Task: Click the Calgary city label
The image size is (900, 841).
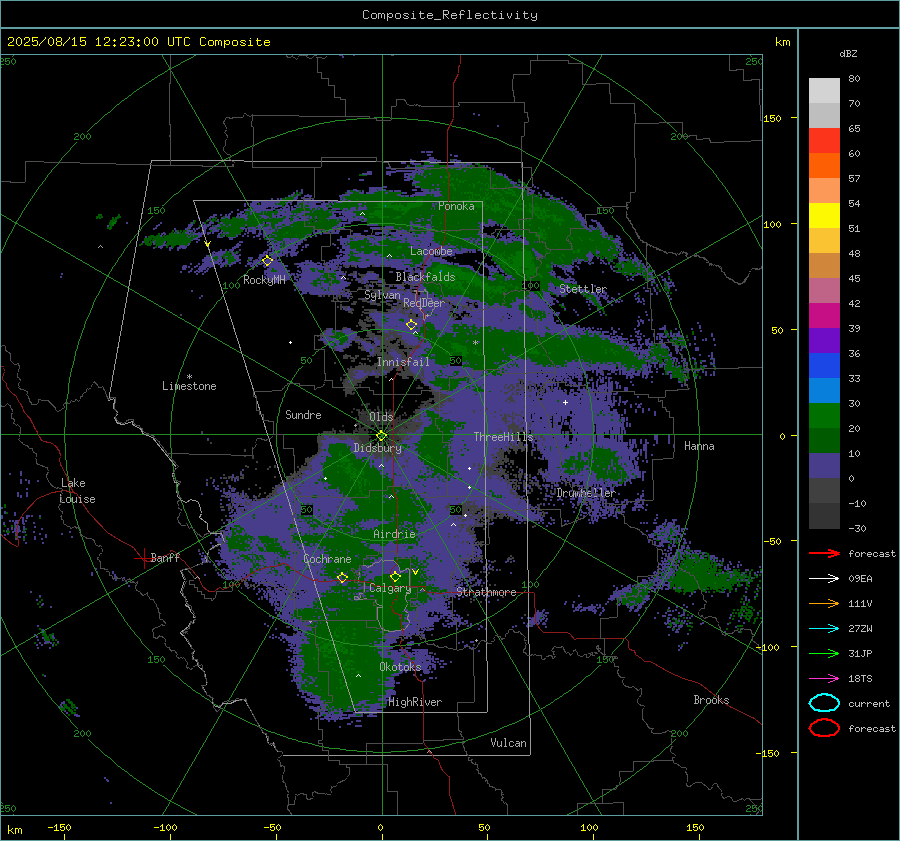Action: pos(390,588)
